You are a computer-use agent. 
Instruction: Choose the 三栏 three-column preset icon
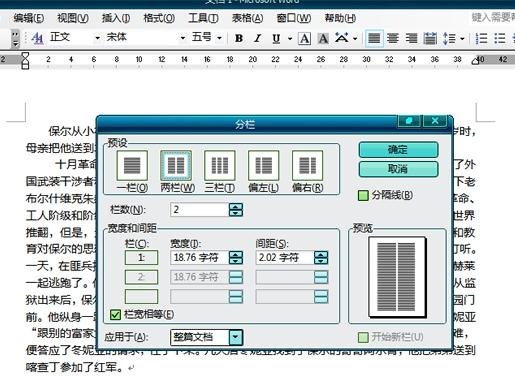pos(220,165)
